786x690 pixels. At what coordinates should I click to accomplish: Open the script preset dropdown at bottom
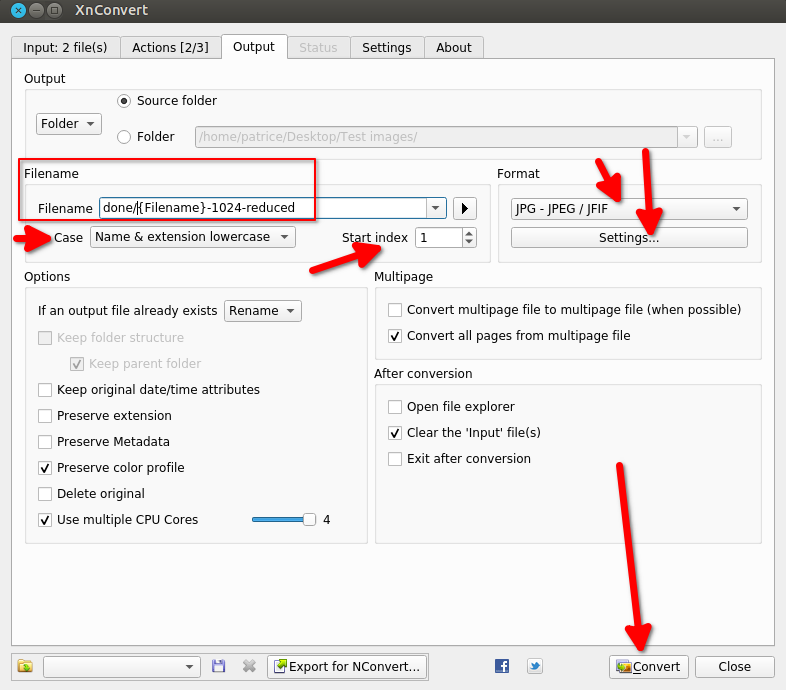click(x=122, y=667)
